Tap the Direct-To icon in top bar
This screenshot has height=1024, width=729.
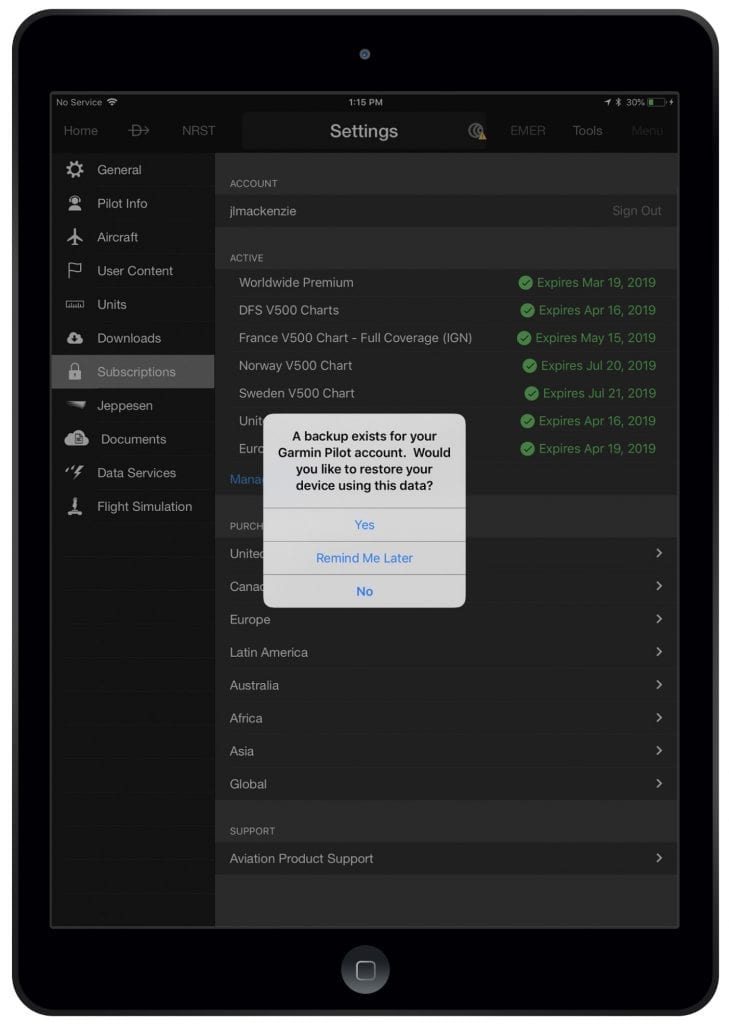point(139,131)
